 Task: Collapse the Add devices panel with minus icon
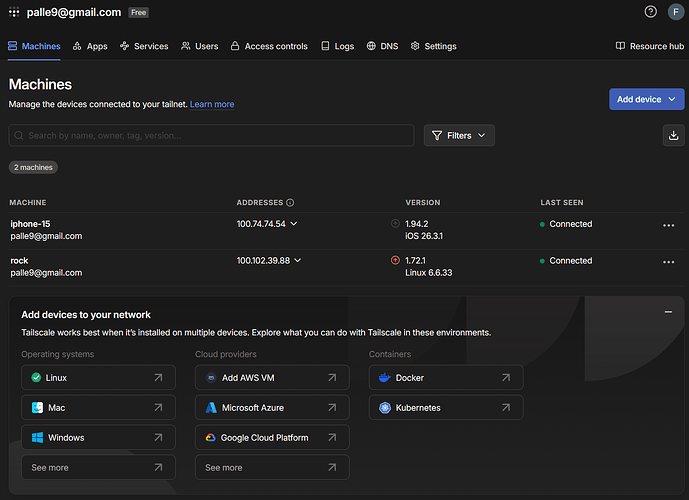(x=668, y=312)
